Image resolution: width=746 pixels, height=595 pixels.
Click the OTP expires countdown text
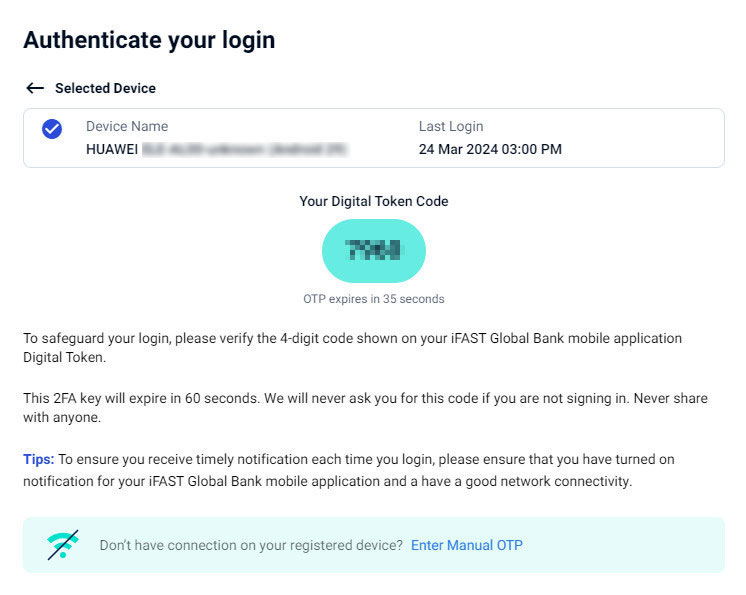coord(373,299)
